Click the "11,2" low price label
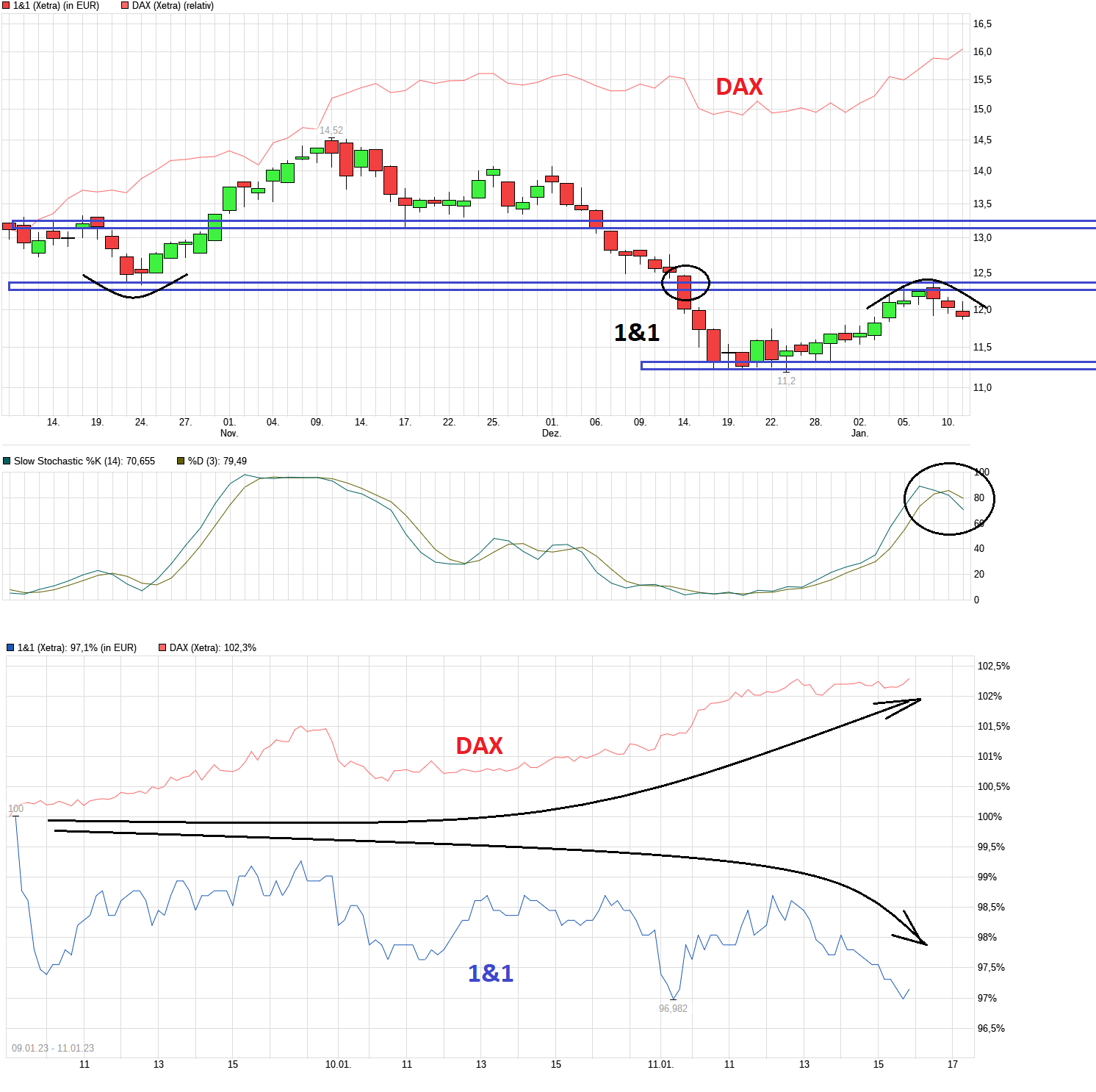 (x=786, y=381)
